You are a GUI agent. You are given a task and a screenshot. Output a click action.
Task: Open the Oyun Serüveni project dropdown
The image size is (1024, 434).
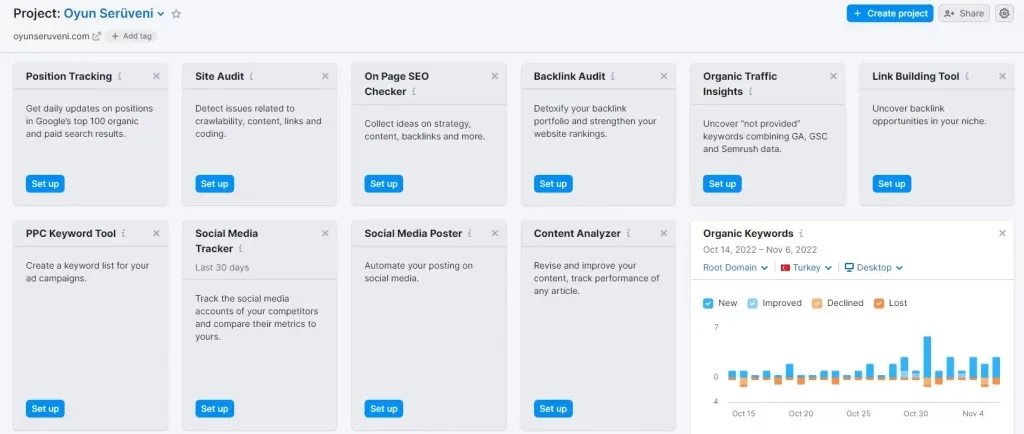click(x=114, y=14)
